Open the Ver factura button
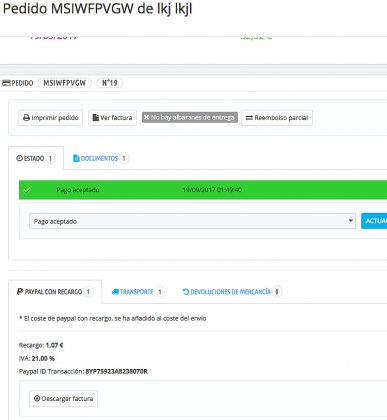The image size is (387, 420). [112, 118]
